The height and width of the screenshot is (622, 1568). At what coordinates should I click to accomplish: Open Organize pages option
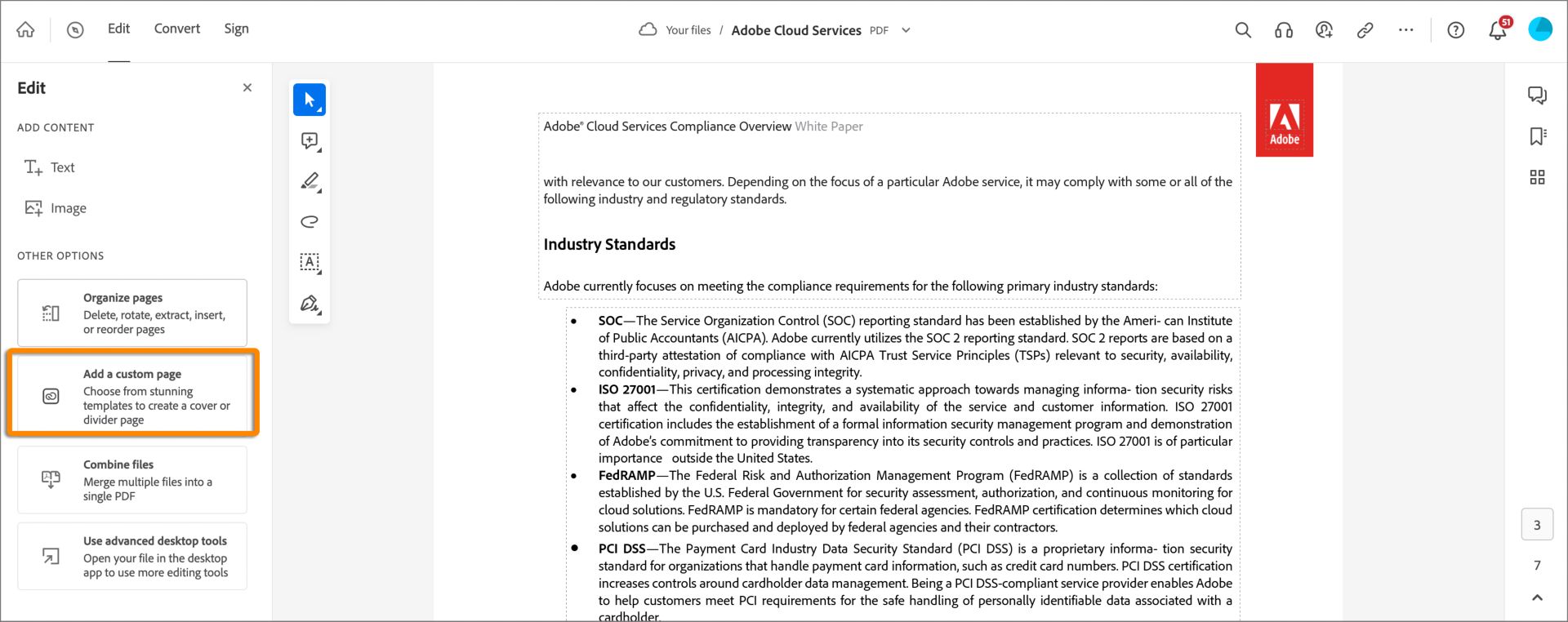(132, 313)
